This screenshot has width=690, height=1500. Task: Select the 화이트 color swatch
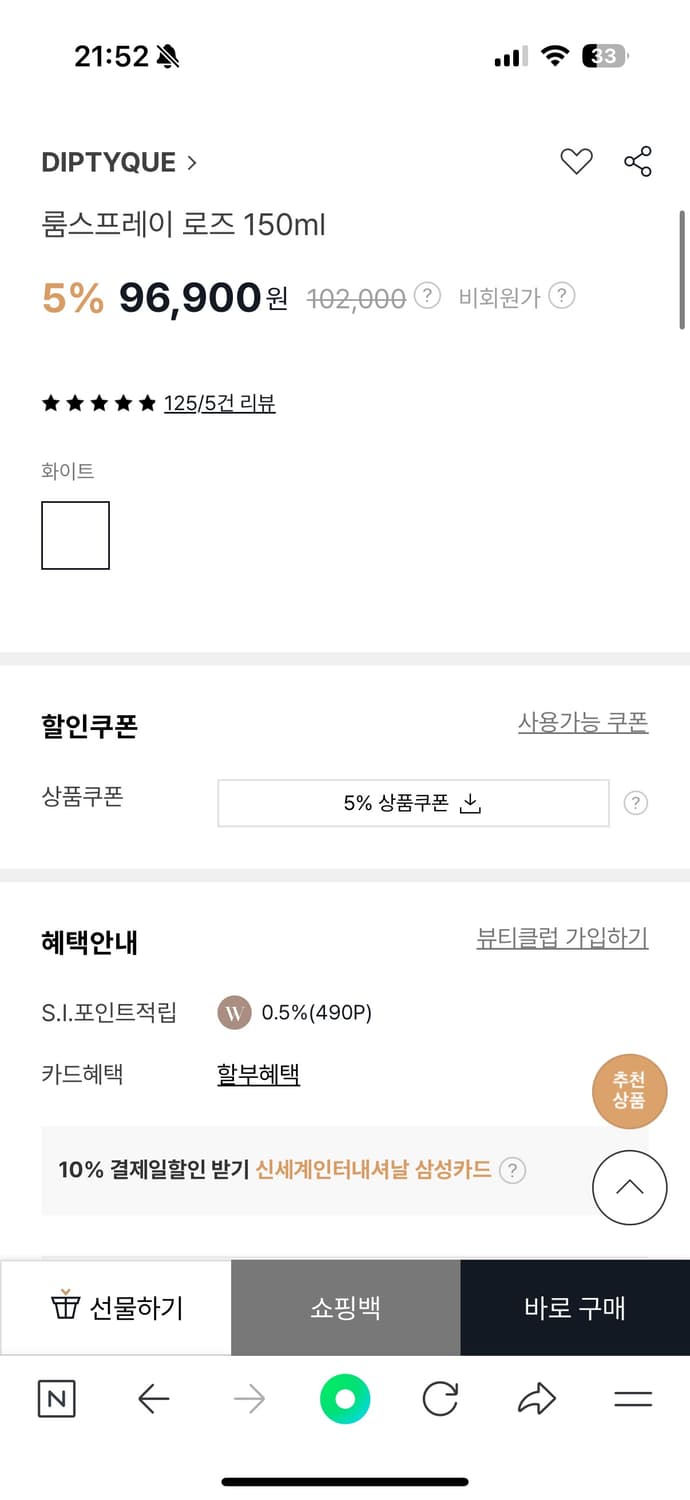click(75, 536)
